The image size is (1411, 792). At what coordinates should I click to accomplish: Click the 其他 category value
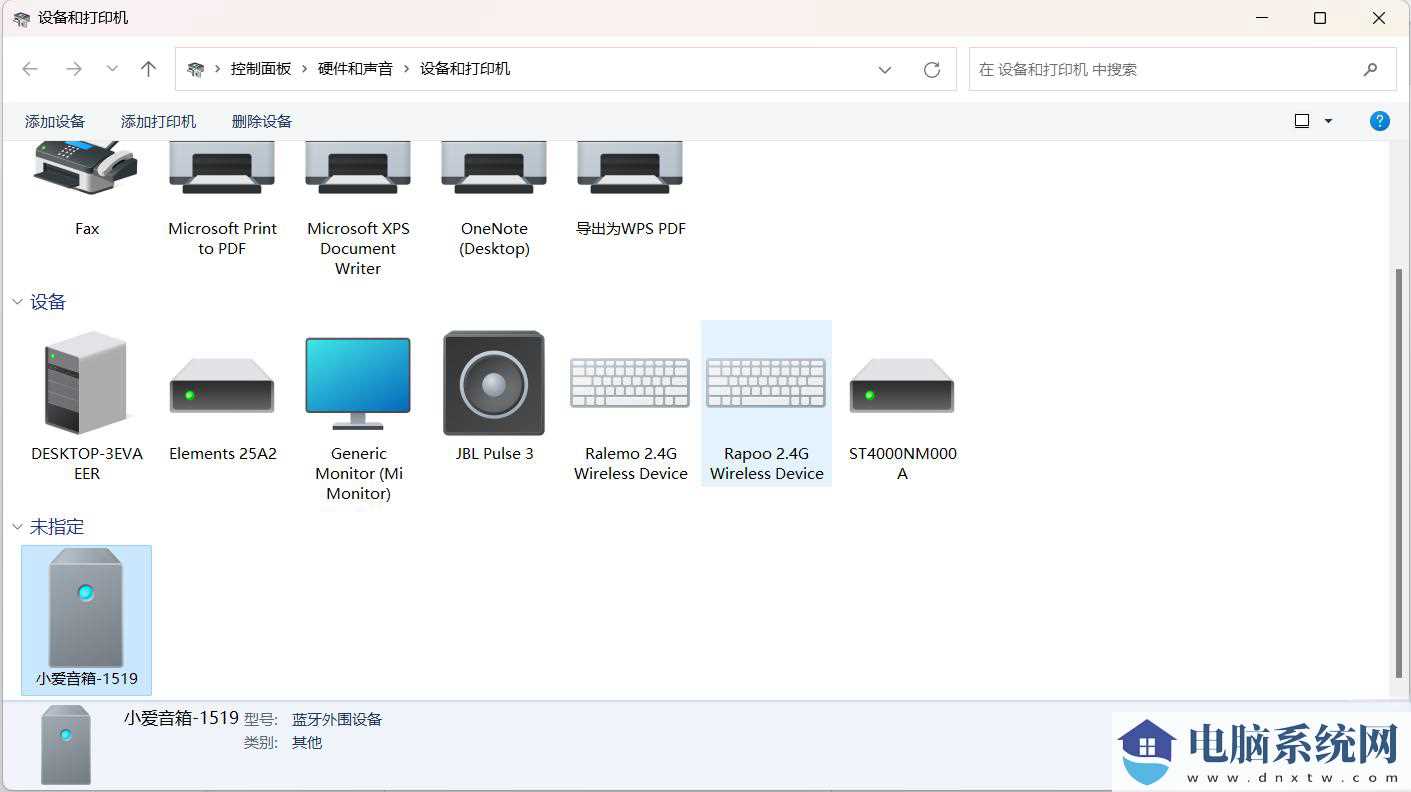point(307,743)
